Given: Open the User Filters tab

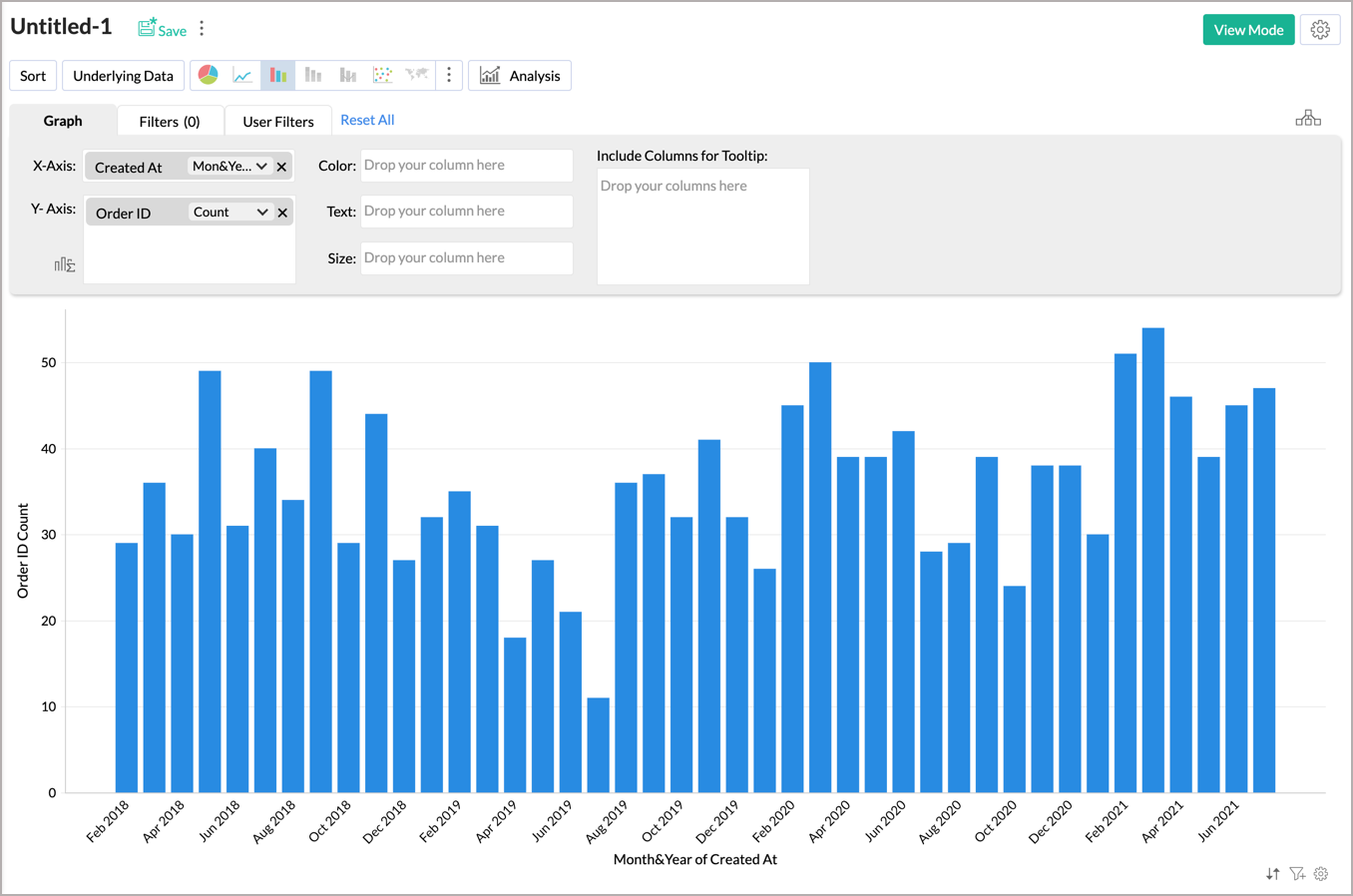Looking at the screenshot, I should point(277,120).
